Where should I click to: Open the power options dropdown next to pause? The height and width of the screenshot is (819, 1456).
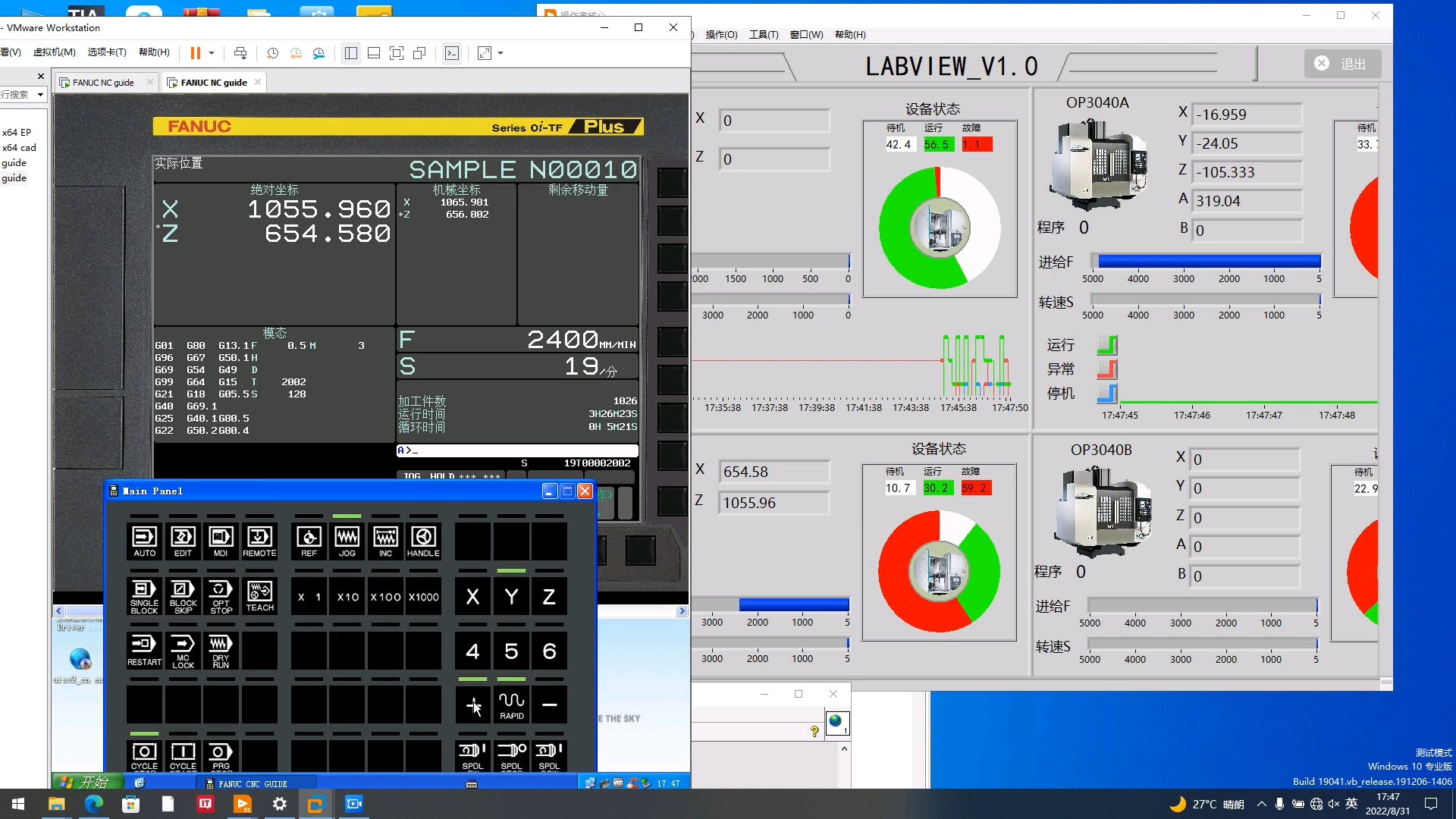coord(212,53)
